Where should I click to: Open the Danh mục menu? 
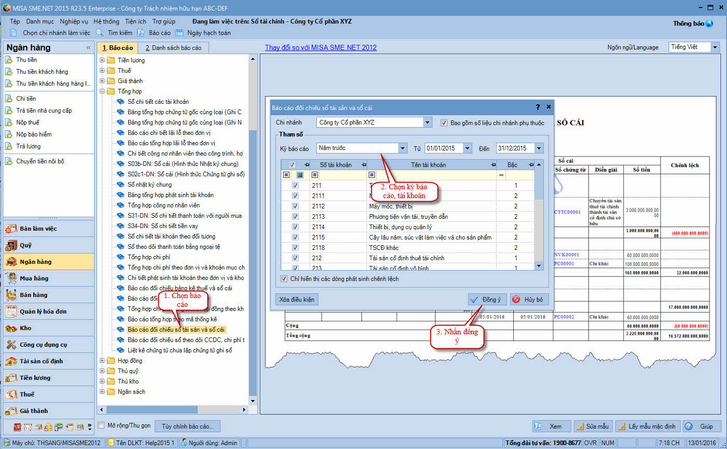point(40,21)
